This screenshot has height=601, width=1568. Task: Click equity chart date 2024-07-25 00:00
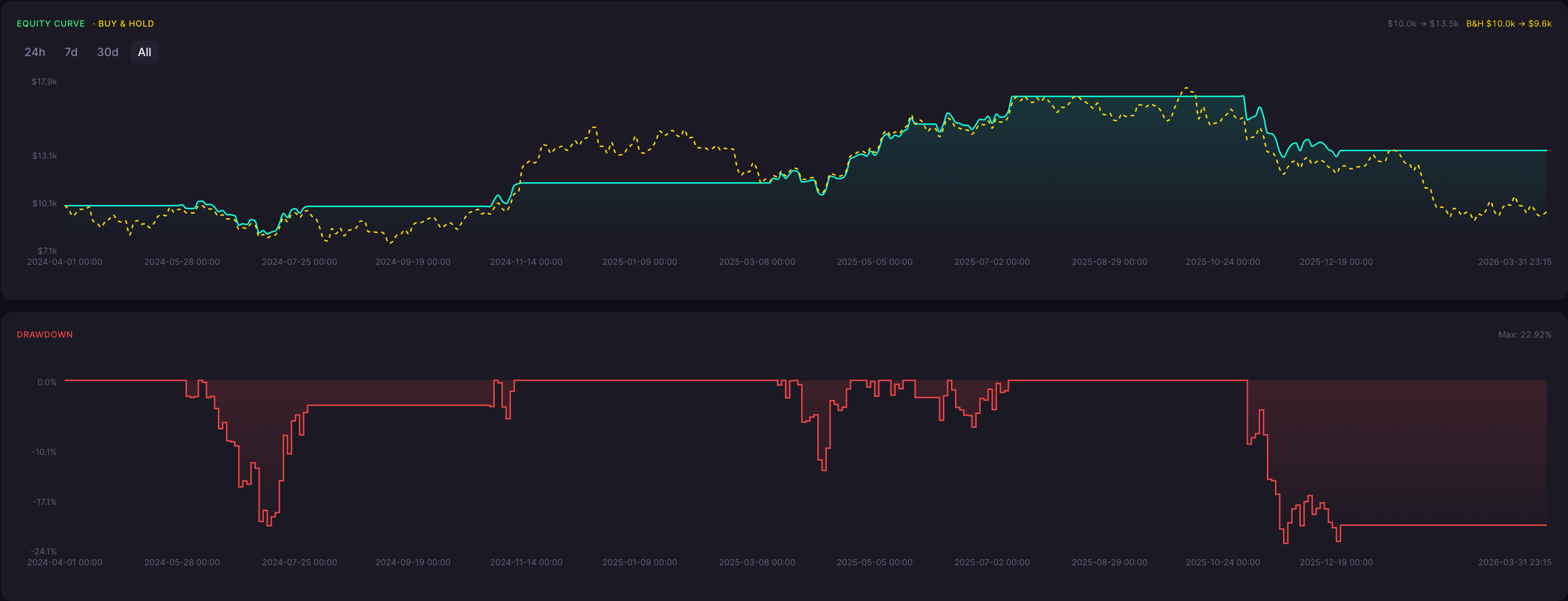point(300,262)
